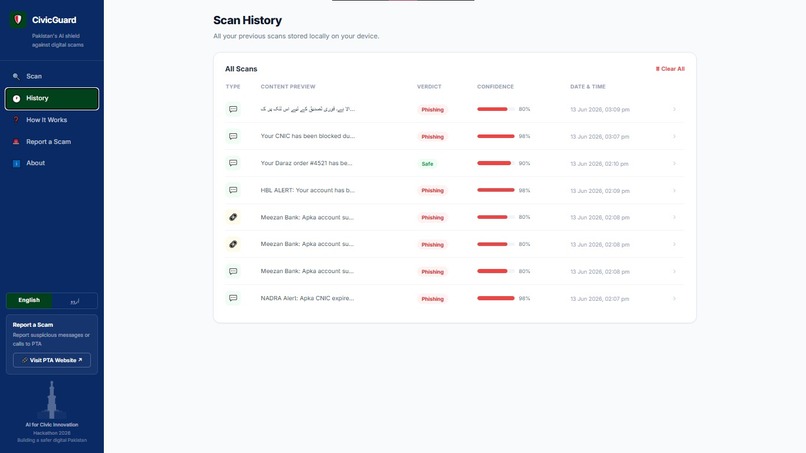Open the About page

point(51,163)
